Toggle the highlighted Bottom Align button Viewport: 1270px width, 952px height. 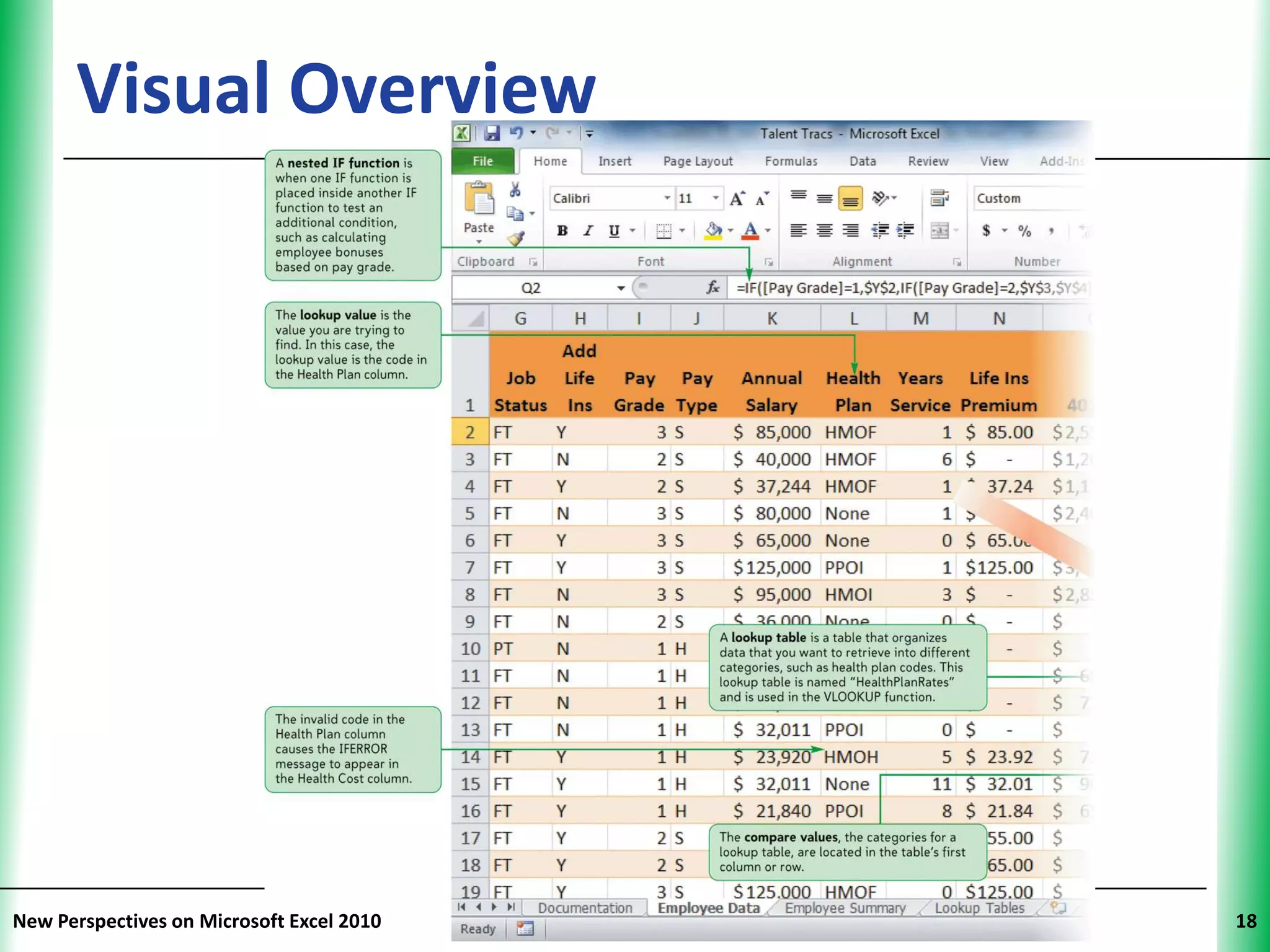click(850, 199)
